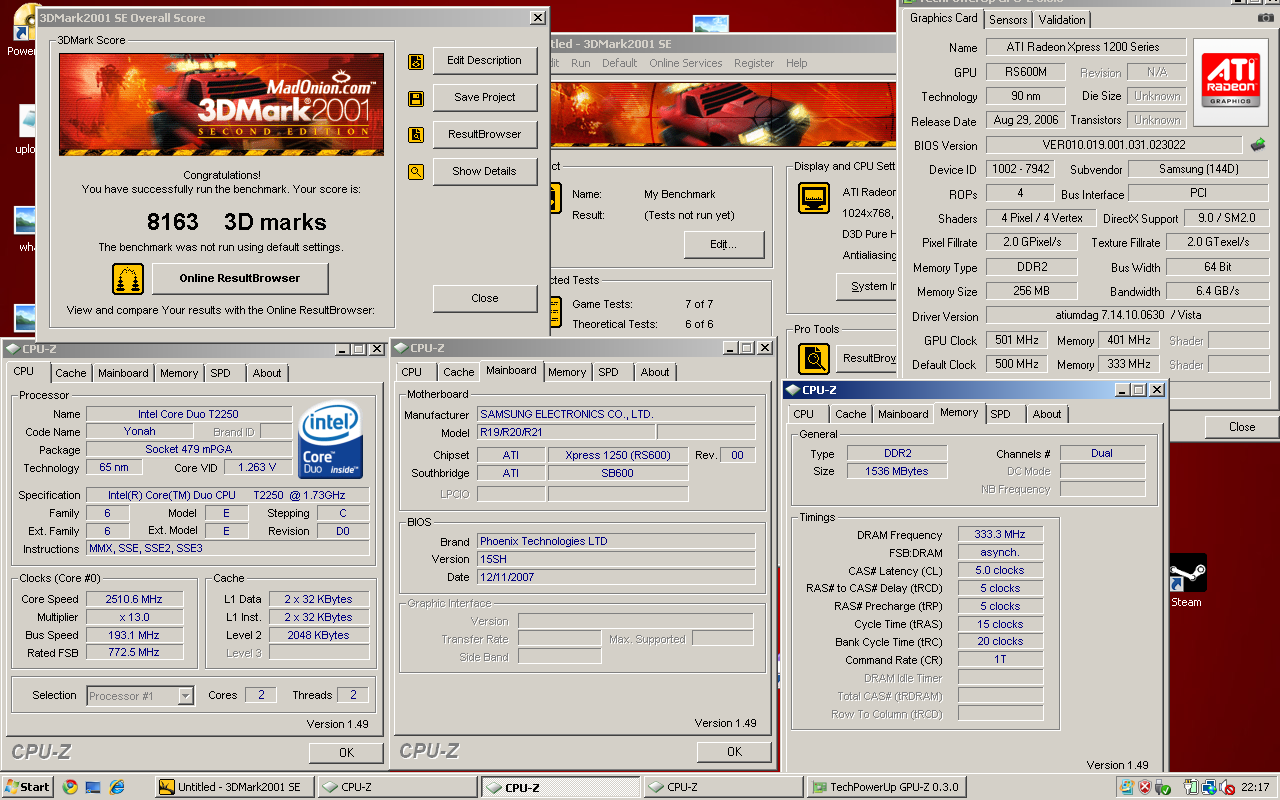The height and width of the screenshot is (800, 1280).
Task: Click the Show Details button
Action: click(x=485, y=171)
